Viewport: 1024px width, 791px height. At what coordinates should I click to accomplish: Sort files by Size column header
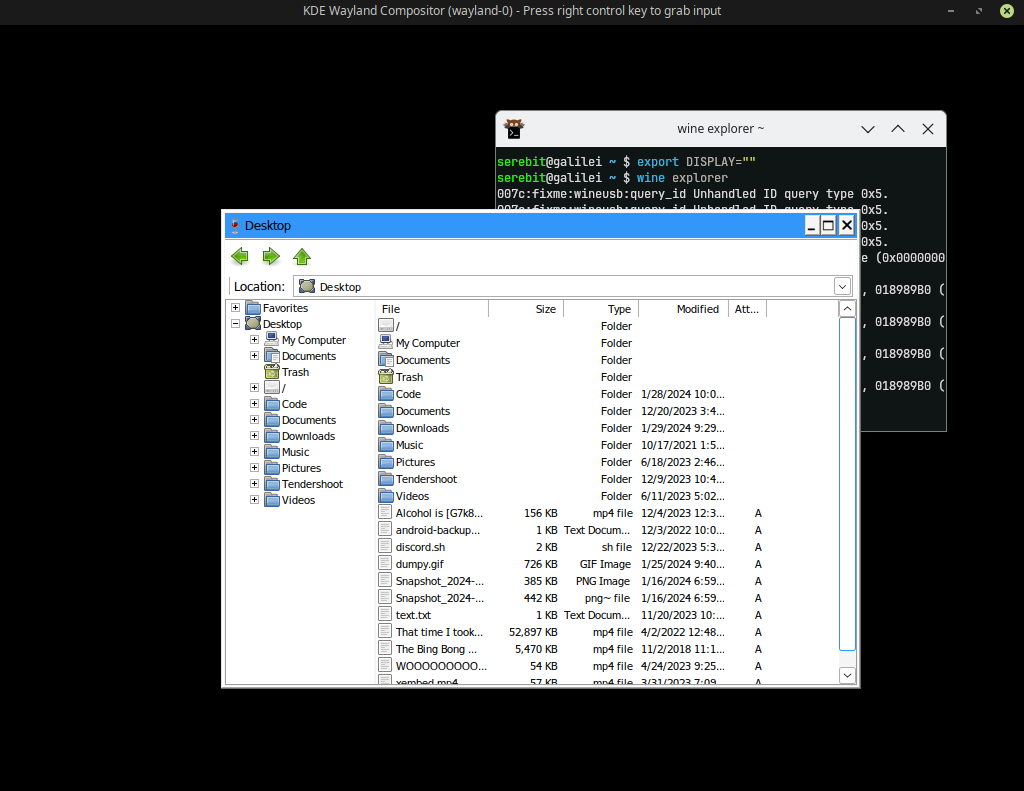(525, 309)
